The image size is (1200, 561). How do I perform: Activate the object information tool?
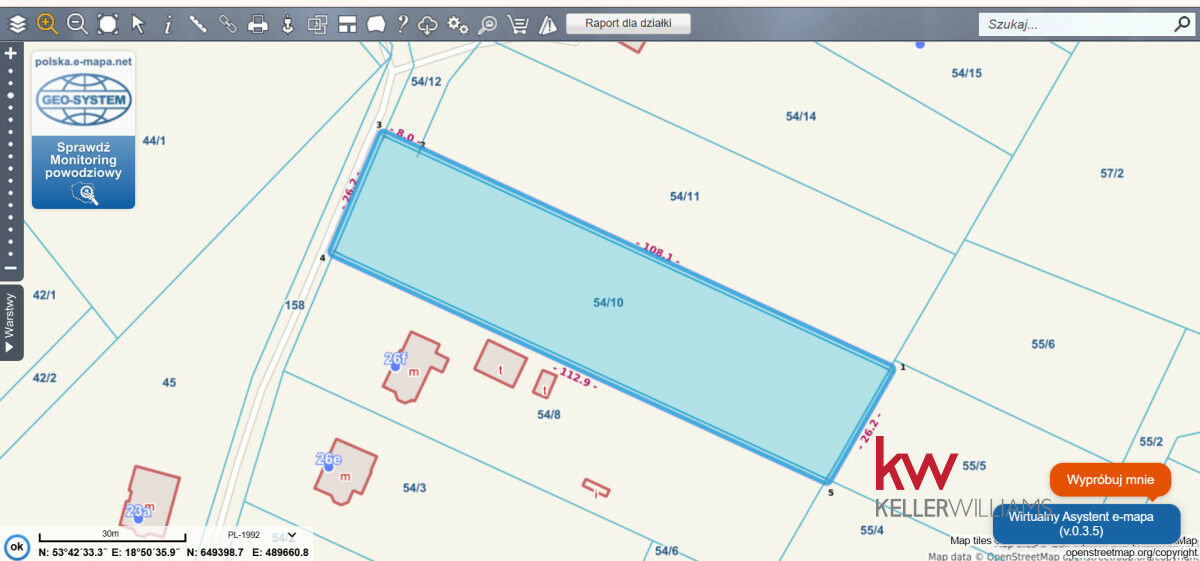pyautogui.click(x=168, y=24)
